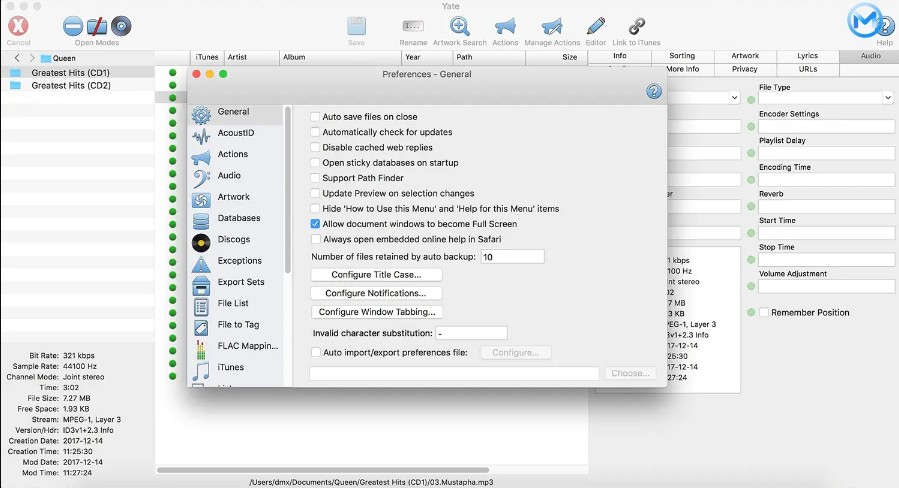899x488 pixels.
Task: Click the auto backup file count field
Action: click(512, 257)
